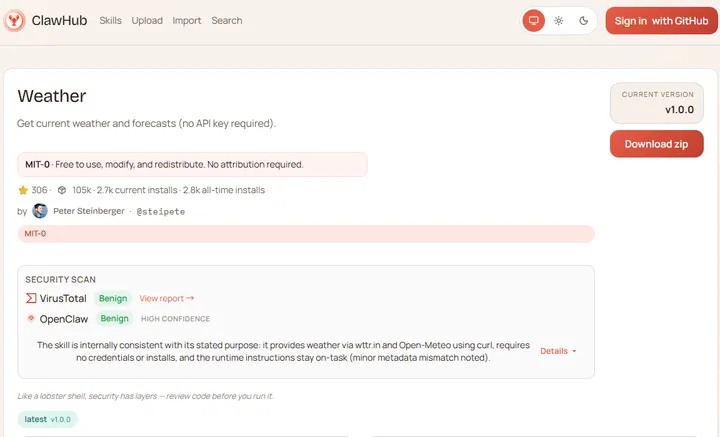The width and height of the screenshot is (720, 437).
Task: Download the skill zip file
Action: pos(657,144)
